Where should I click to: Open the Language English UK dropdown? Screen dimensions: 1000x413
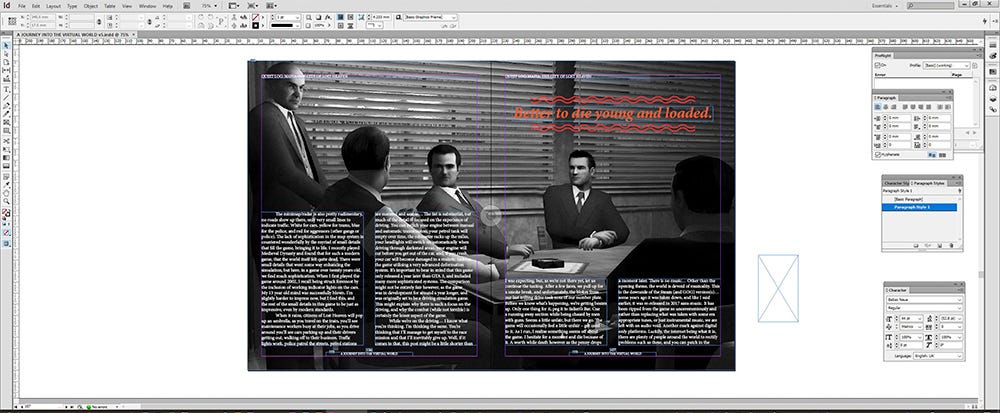tap(939, 356)
